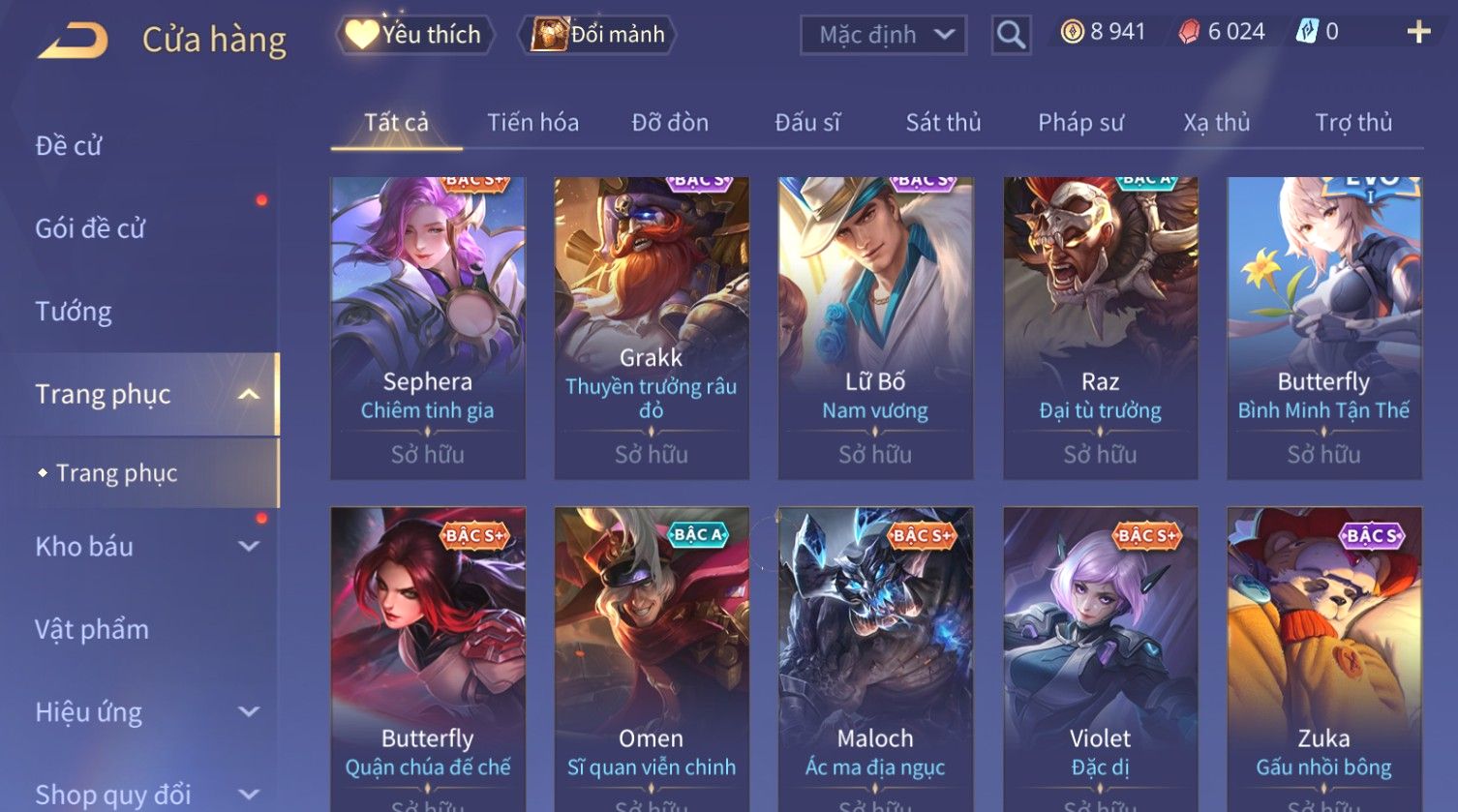Open Gói đề cử in the sidebar
Viewport: 1458px width, 812px height.
[90, 228]
